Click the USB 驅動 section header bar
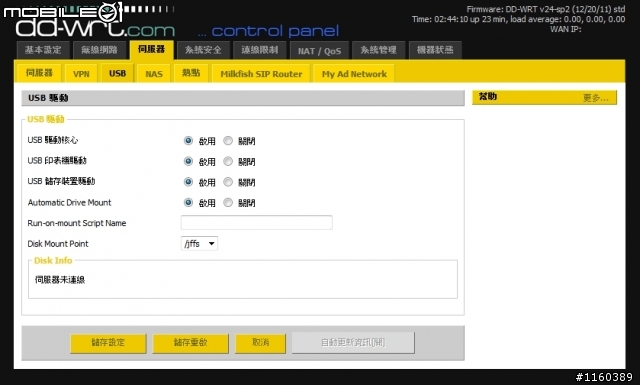Screen dimensions: 640x385 coord(243,98)
